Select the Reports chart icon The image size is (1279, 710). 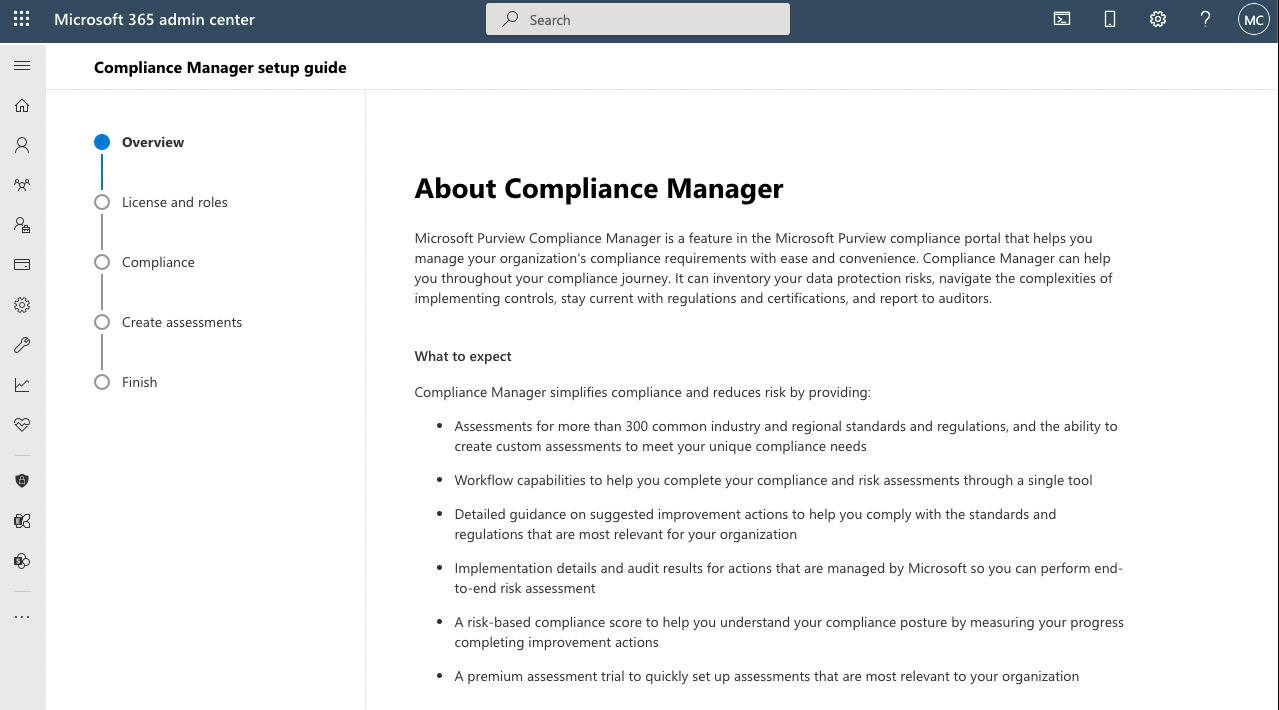pos(21,385)
